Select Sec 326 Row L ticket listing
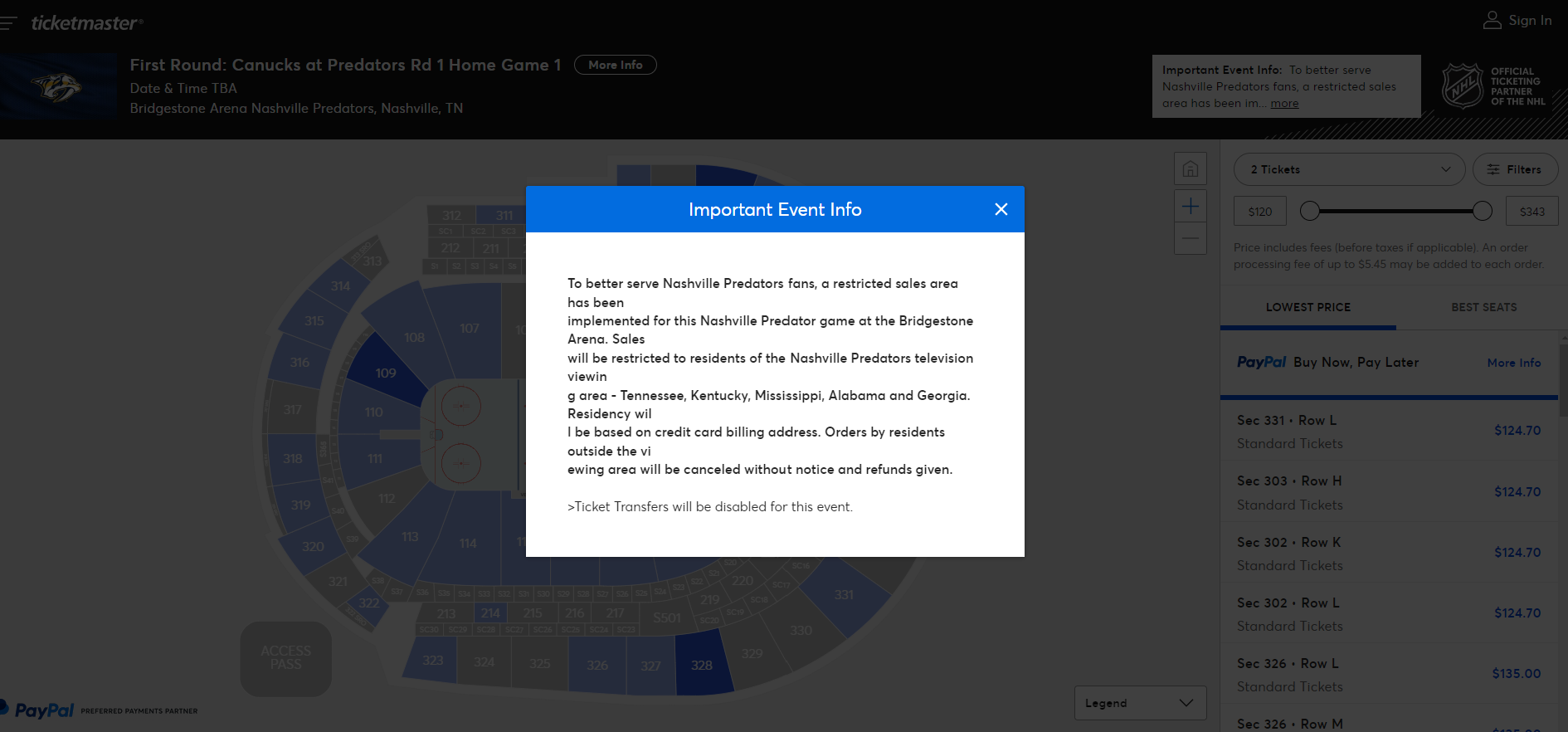 pyautogui.click(x=1390, y=673)
